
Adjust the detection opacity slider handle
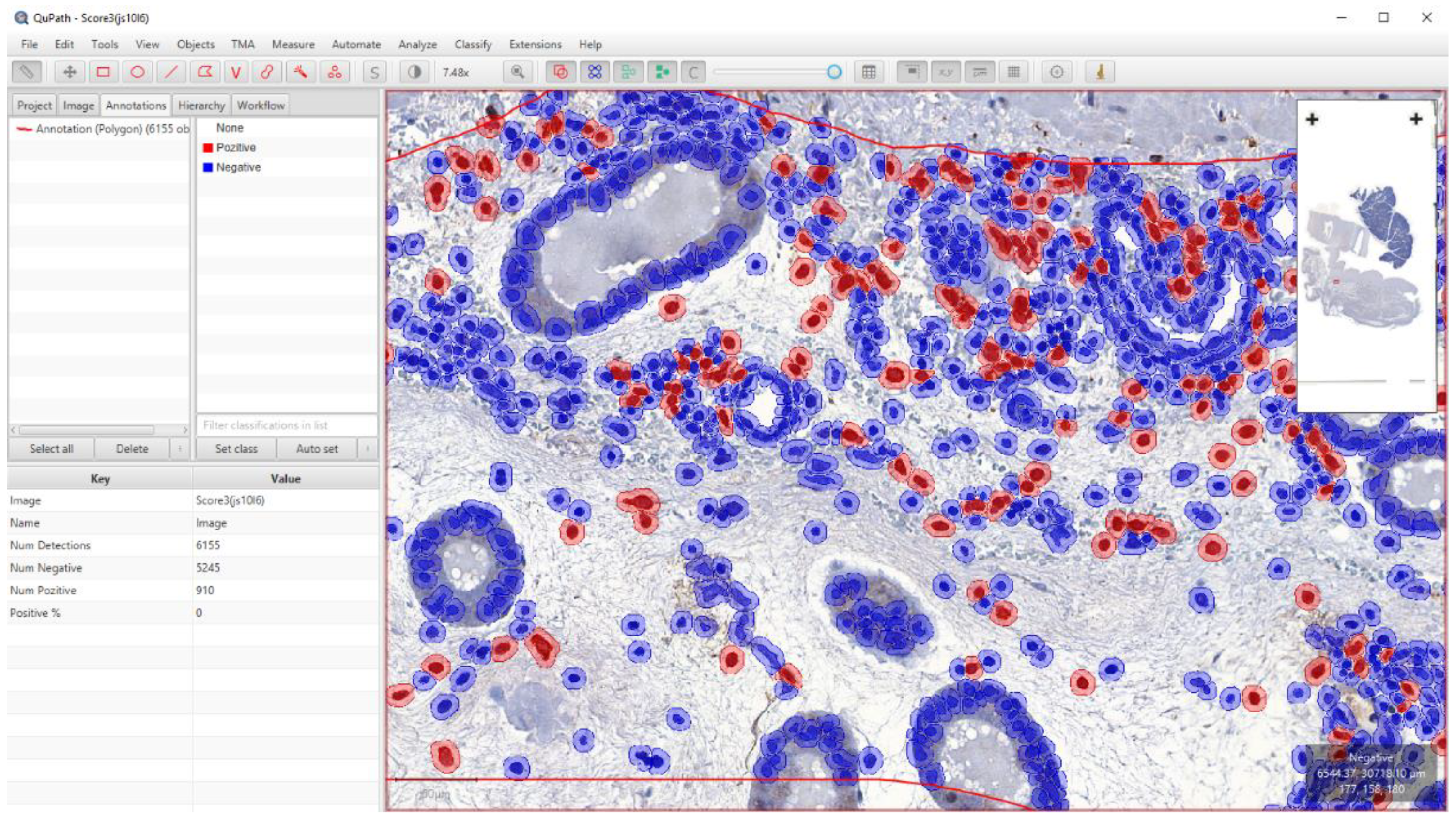pyautogui.click(x=834, y=72)
